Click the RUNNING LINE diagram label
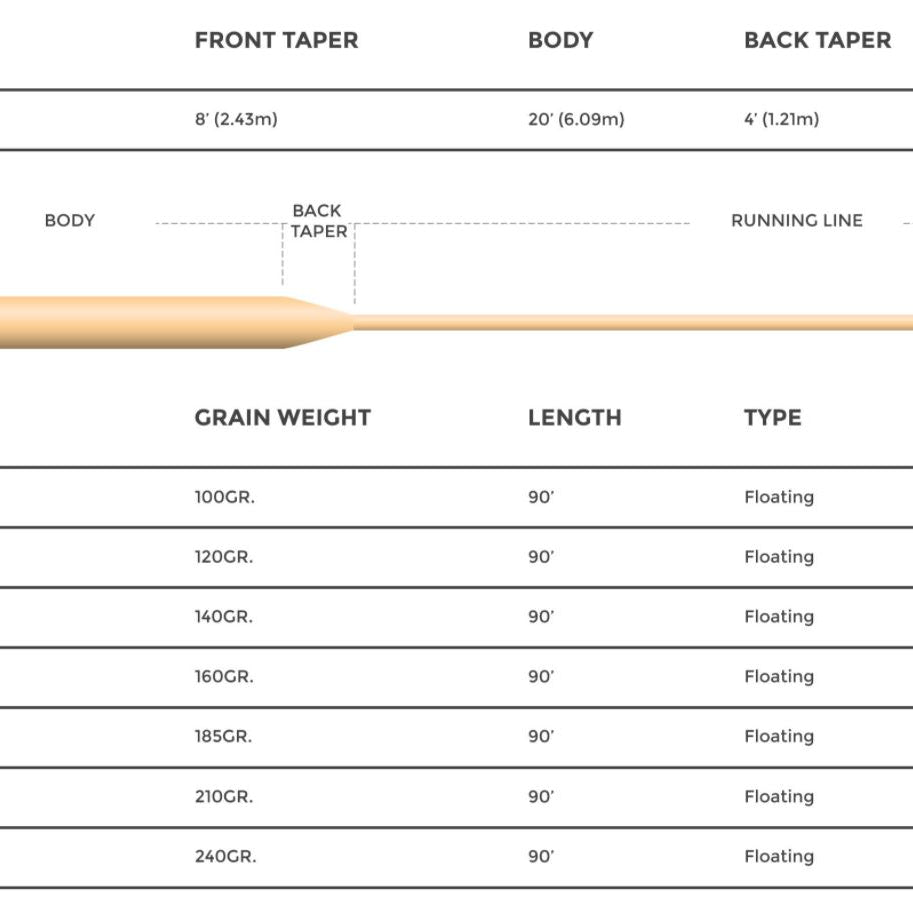The width and height of the screenshot is (913, 913). coord(796,221)
